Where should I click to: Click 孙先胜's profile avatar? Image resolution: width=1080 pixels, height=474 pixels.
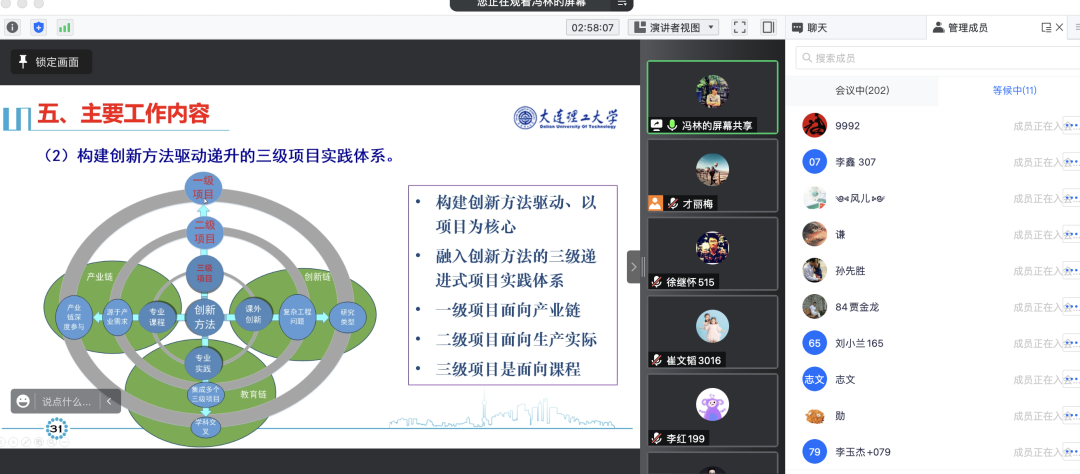pos(815,271)
